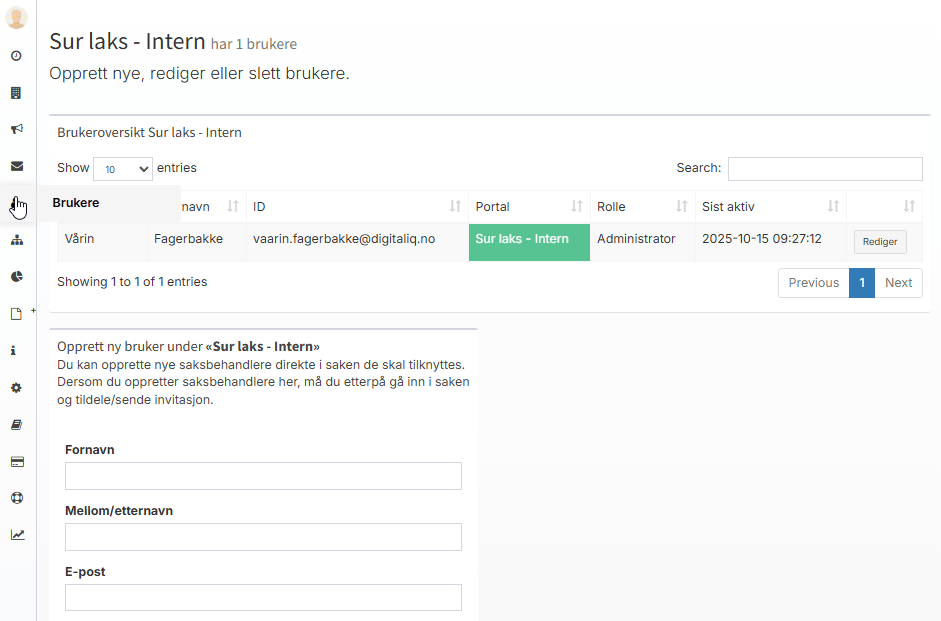
Task: Click the life ring support icon
Action: [16, 498]
